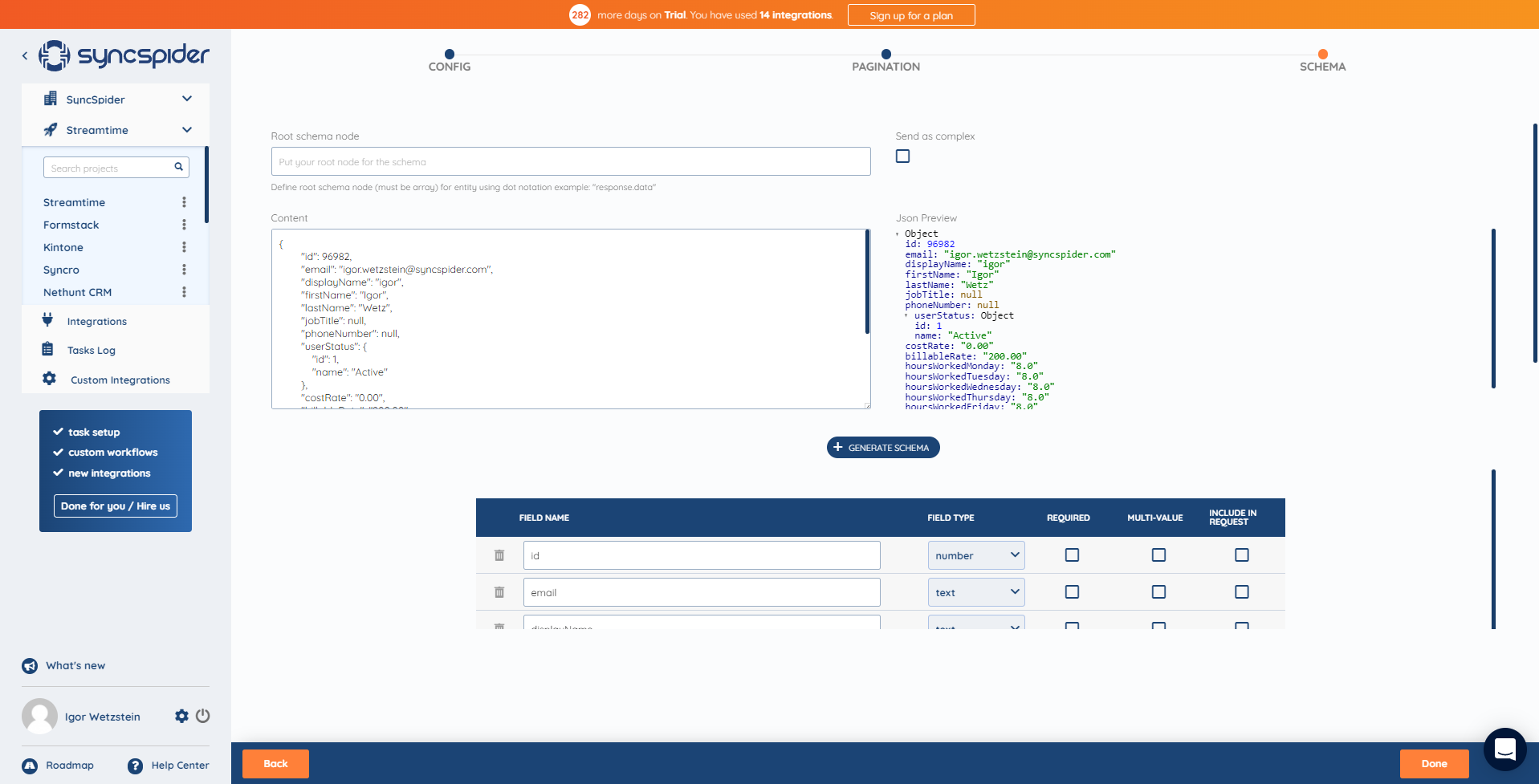Screen dimensions: 1539x784
Task: Click Done for you / Hire us button
Action: (x=116, y=506)
